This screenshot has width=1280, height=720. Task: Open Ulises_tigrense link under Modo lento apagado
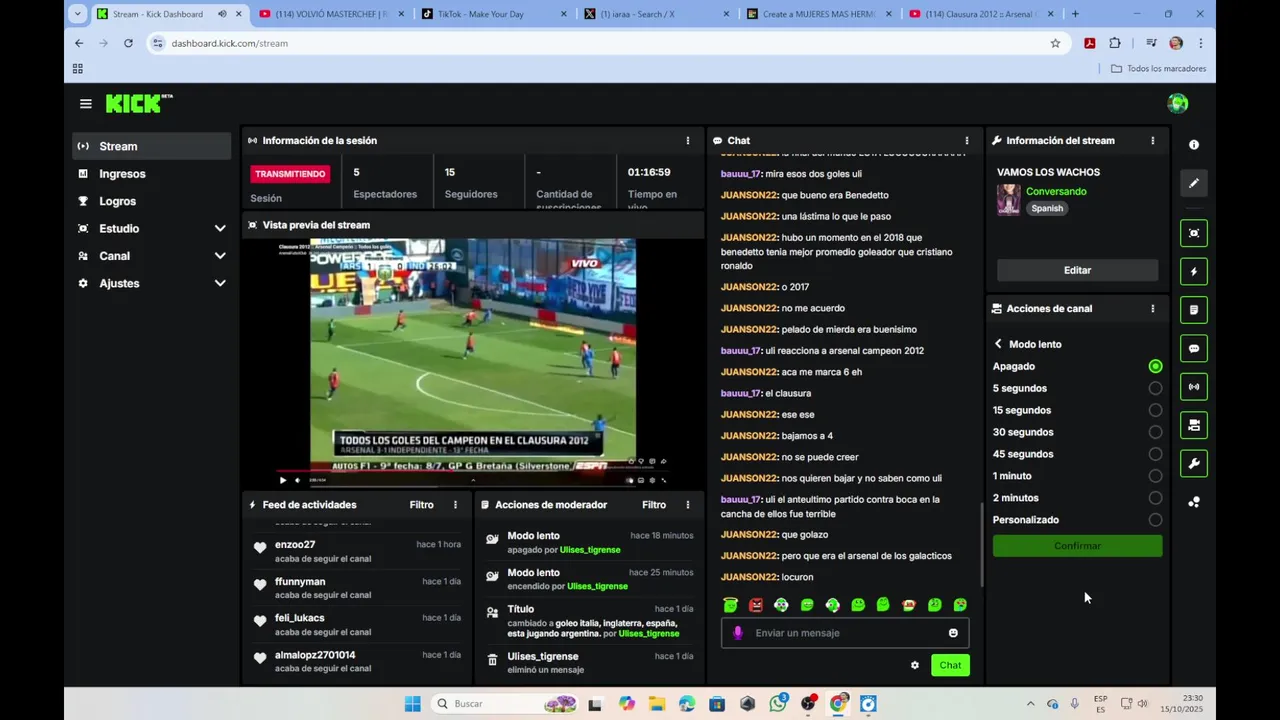(x=590, y=550)
